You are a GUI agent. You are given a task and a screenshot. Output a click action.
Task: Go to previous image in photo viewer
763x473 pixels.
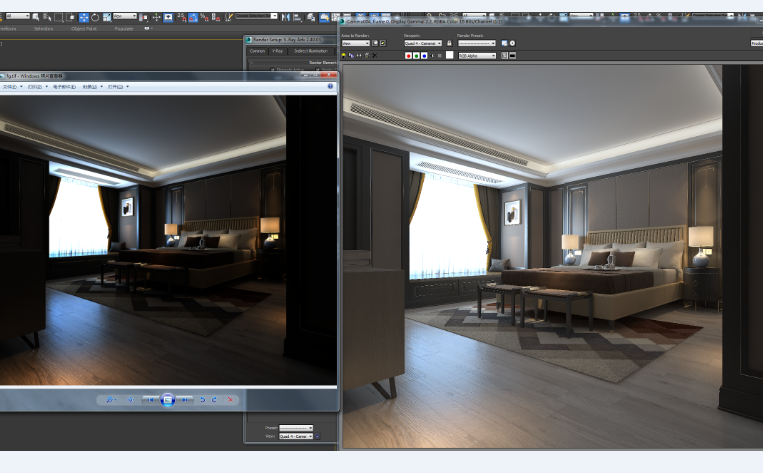coord(150,400)
